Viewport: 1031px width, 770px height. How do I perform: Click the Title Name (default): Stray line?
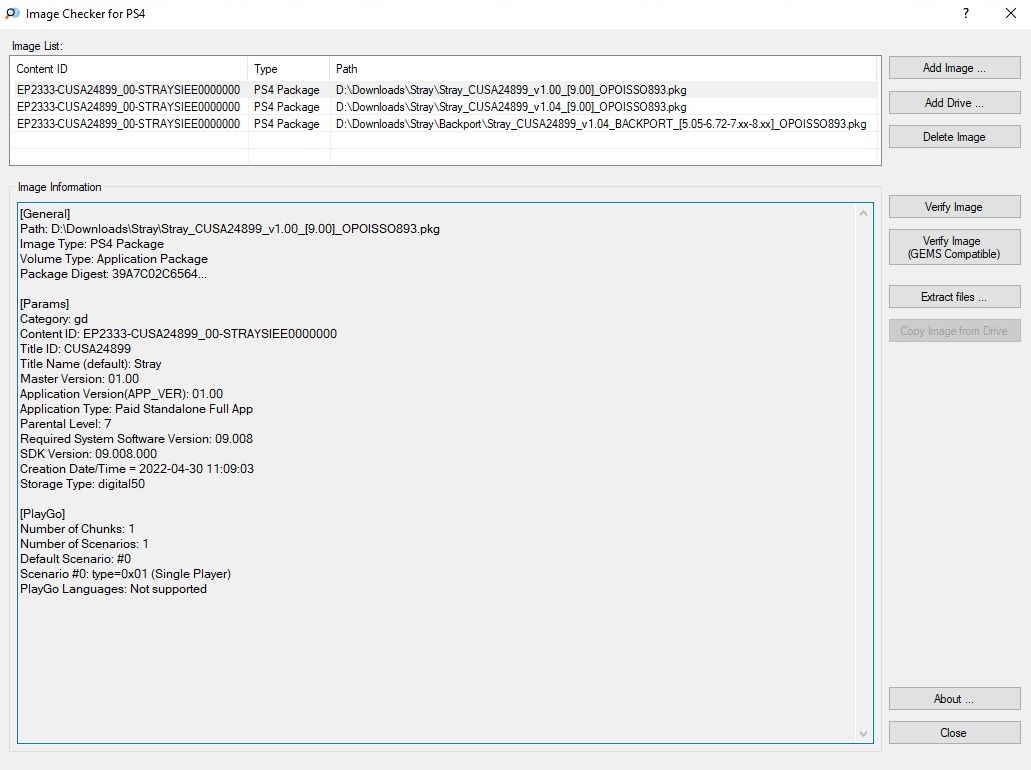(91, 364)
